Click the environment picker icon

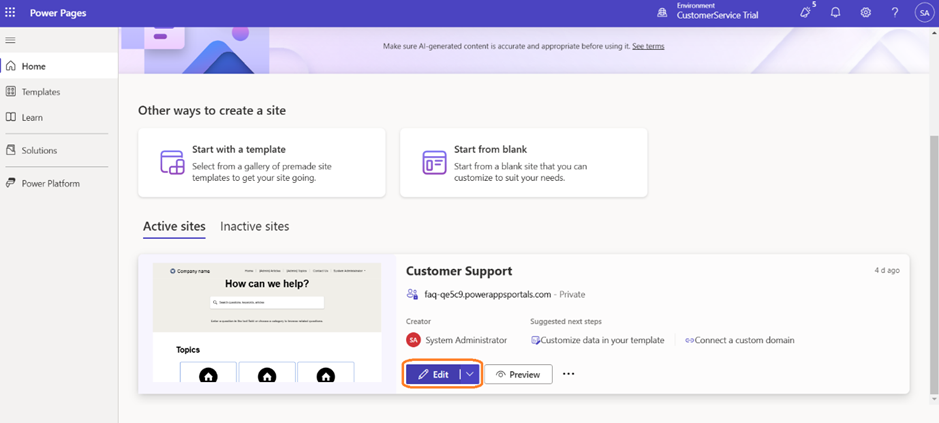(662, 13)
